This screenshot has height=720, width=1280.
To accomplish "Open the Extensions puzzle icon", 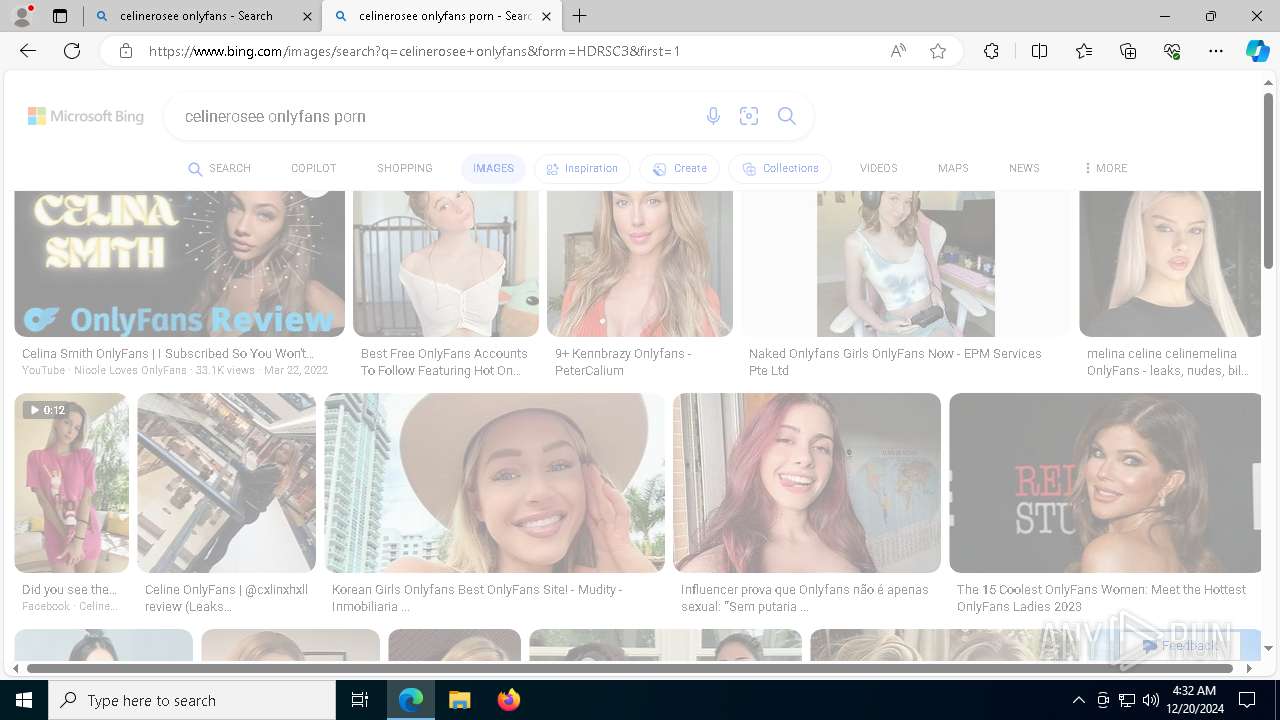I will tap(991, 51).
